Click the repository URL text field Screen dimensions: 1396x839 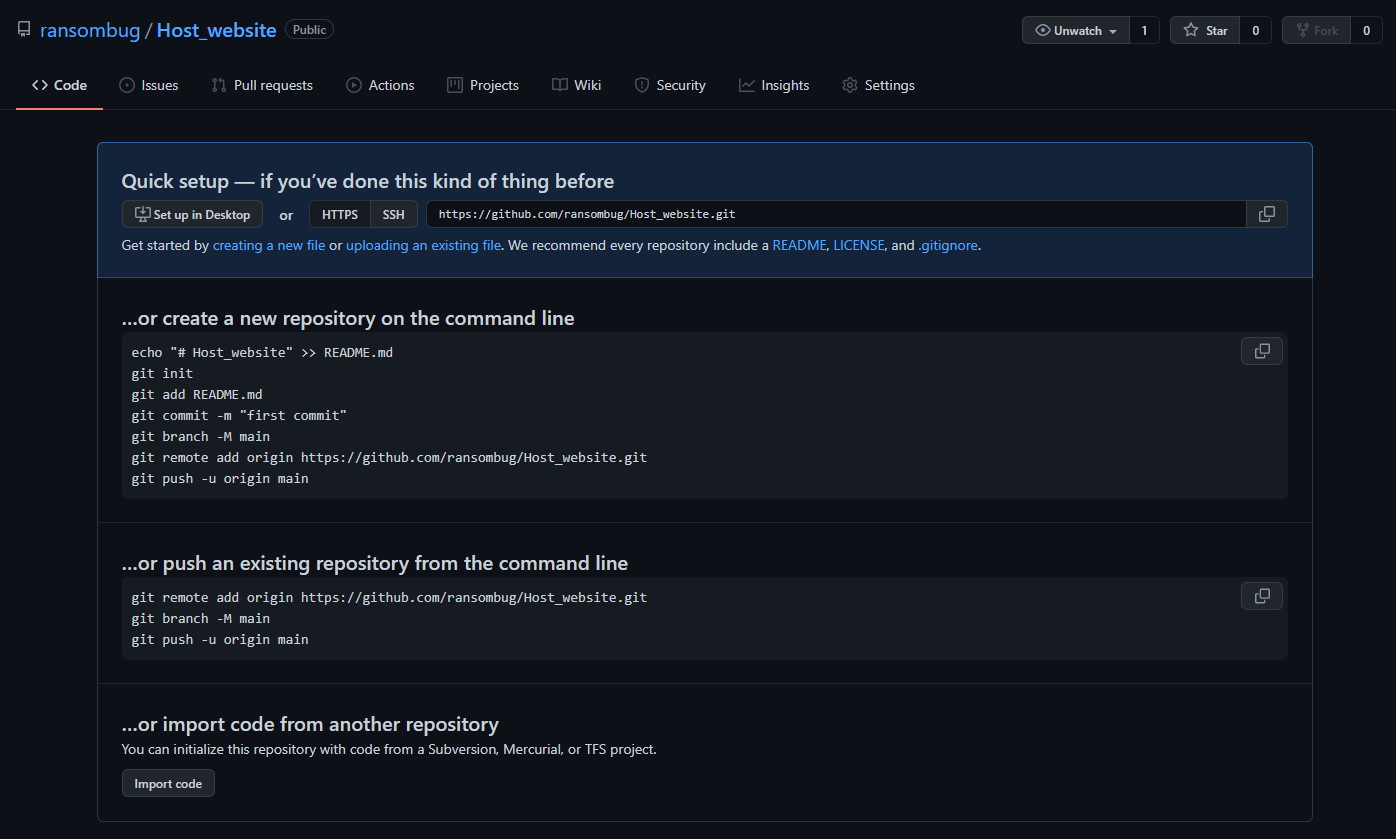click(835, 214)
